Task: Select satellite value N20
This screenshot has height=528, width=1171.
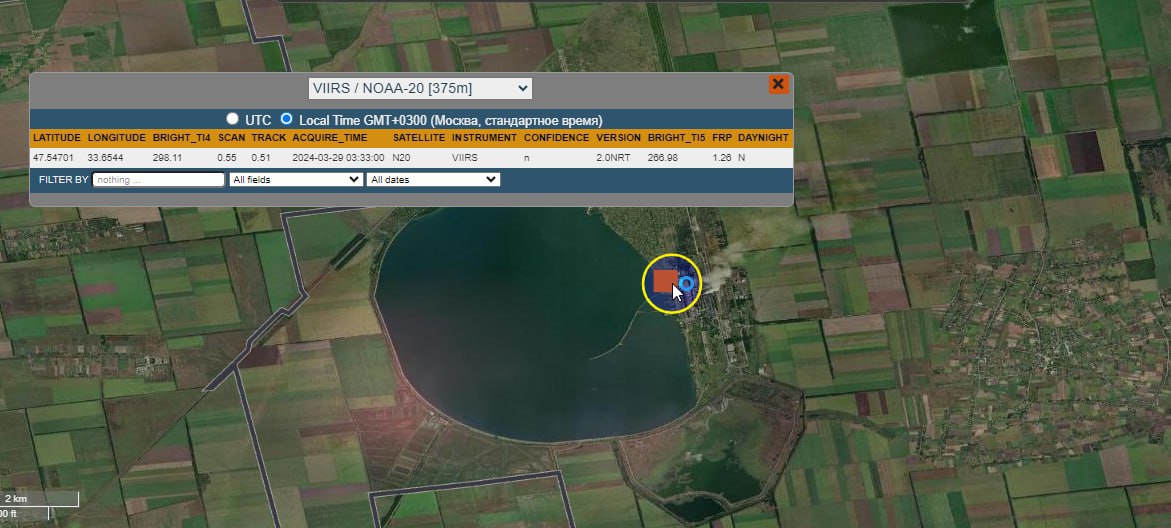Action: (401, 158)
